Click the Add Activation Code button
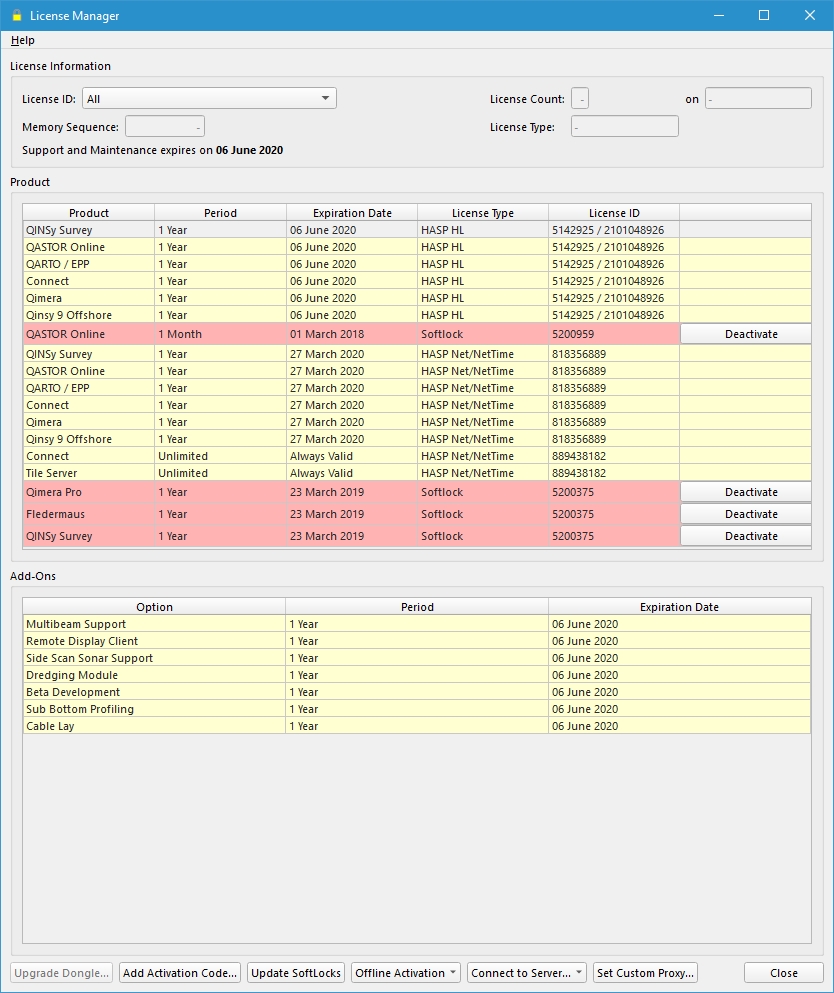834x993 pixels. (180, 973)
